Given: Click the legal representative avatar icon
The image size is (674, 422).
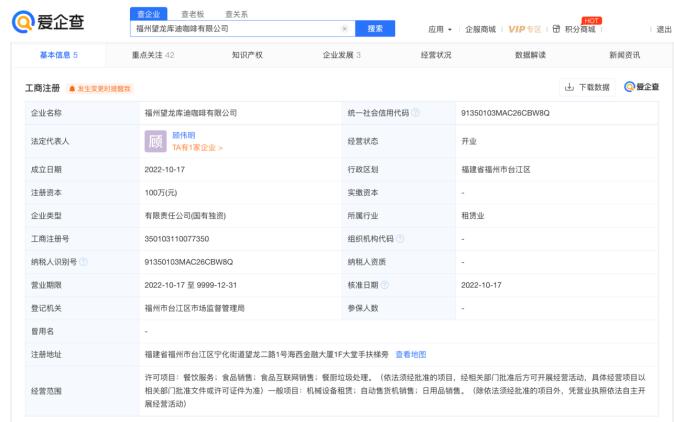Looking at the screenshot, I should (155, 141).
